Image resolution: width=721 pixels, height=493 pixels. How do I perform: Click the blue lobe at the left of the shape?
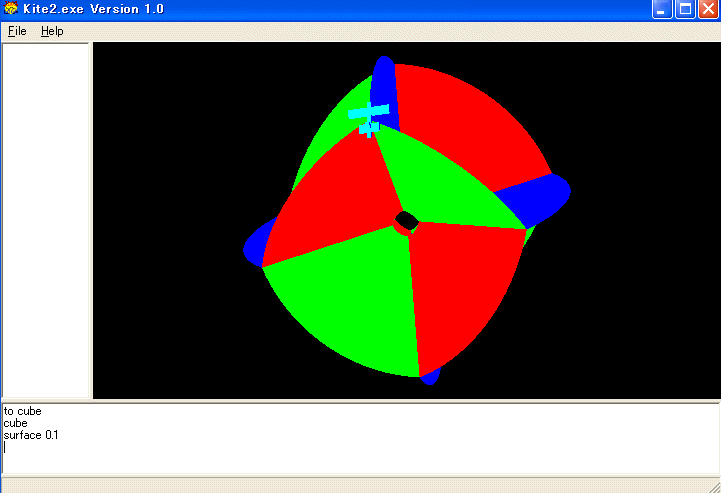click(258, 244)
